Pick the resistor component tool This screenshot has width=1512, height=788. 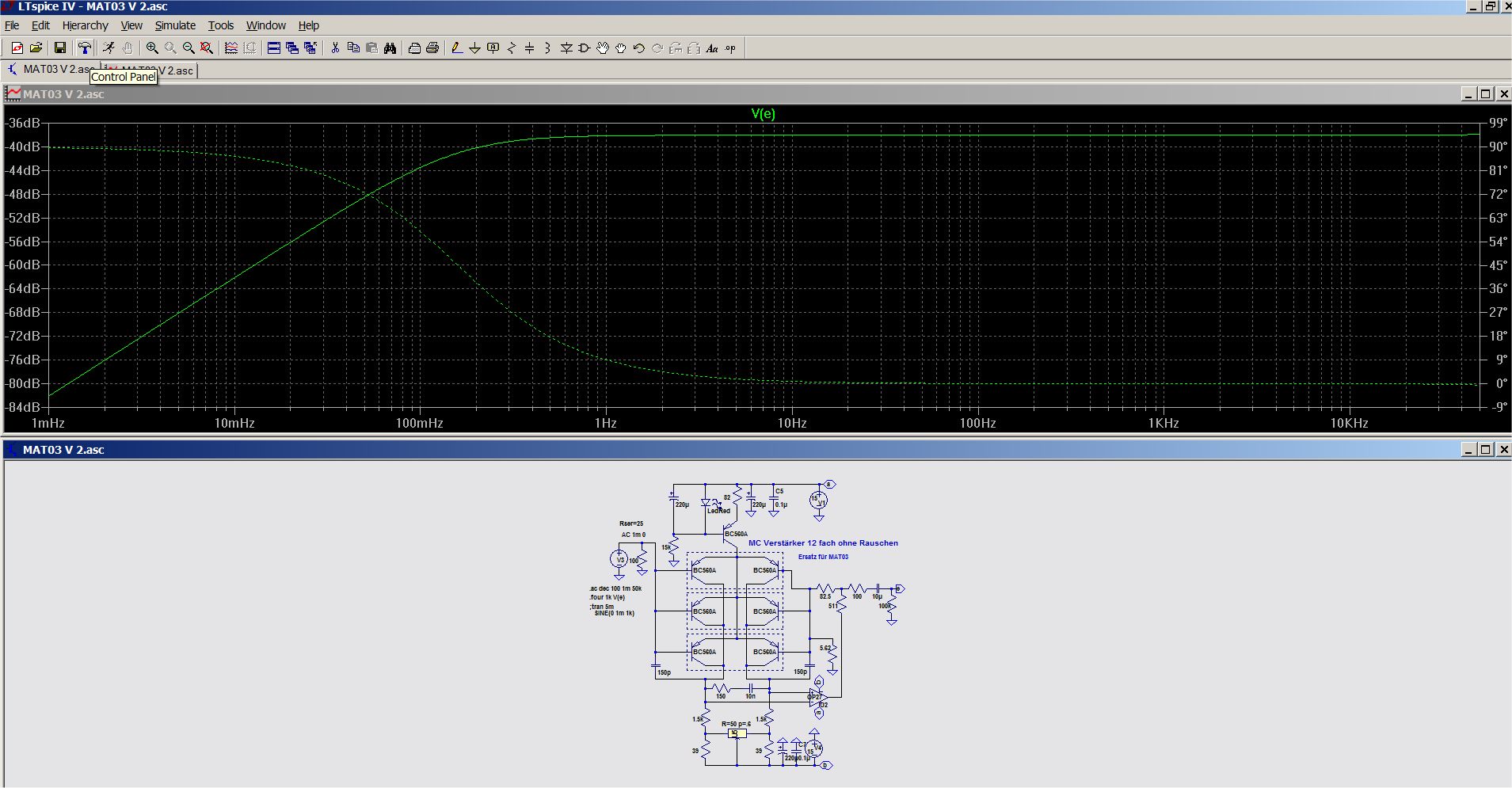(511, 48)
